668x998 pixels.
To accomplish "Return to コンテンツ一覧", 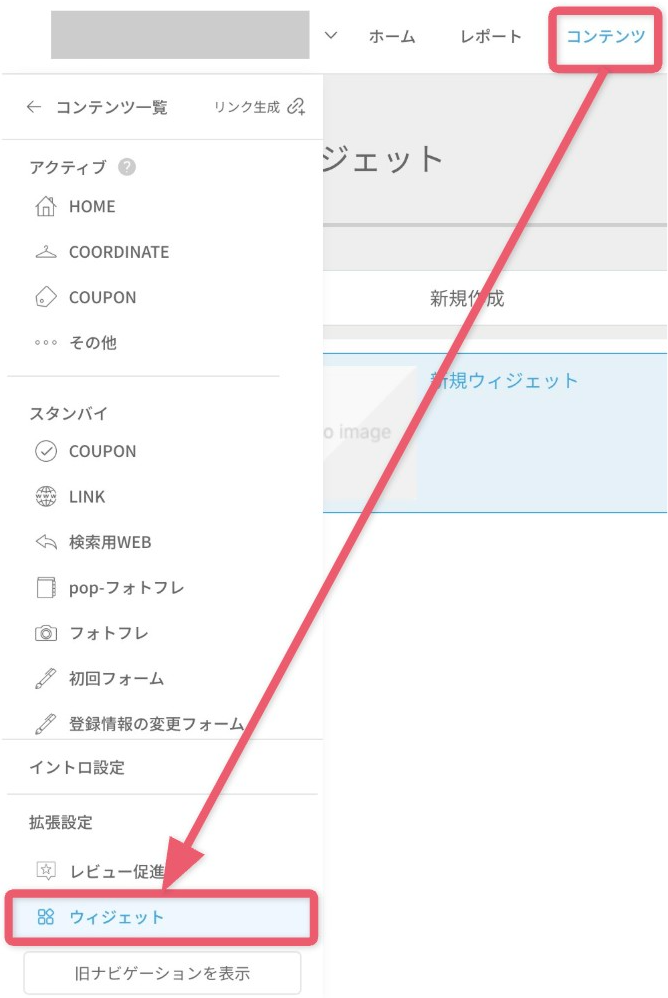I will (112, 107).
